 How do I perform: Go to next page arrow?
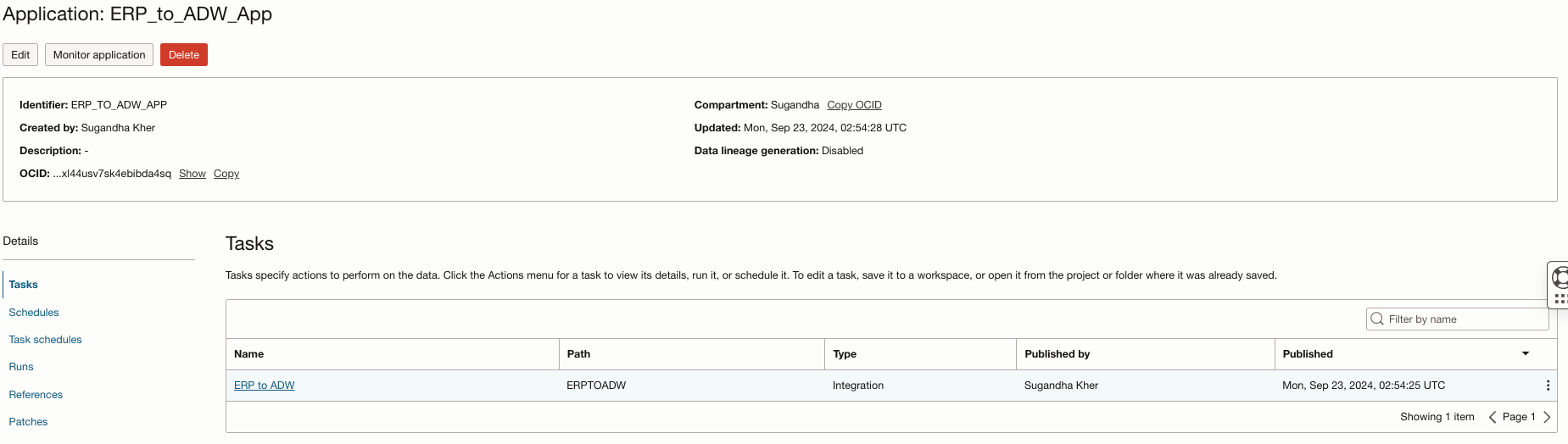point(1547,417)
